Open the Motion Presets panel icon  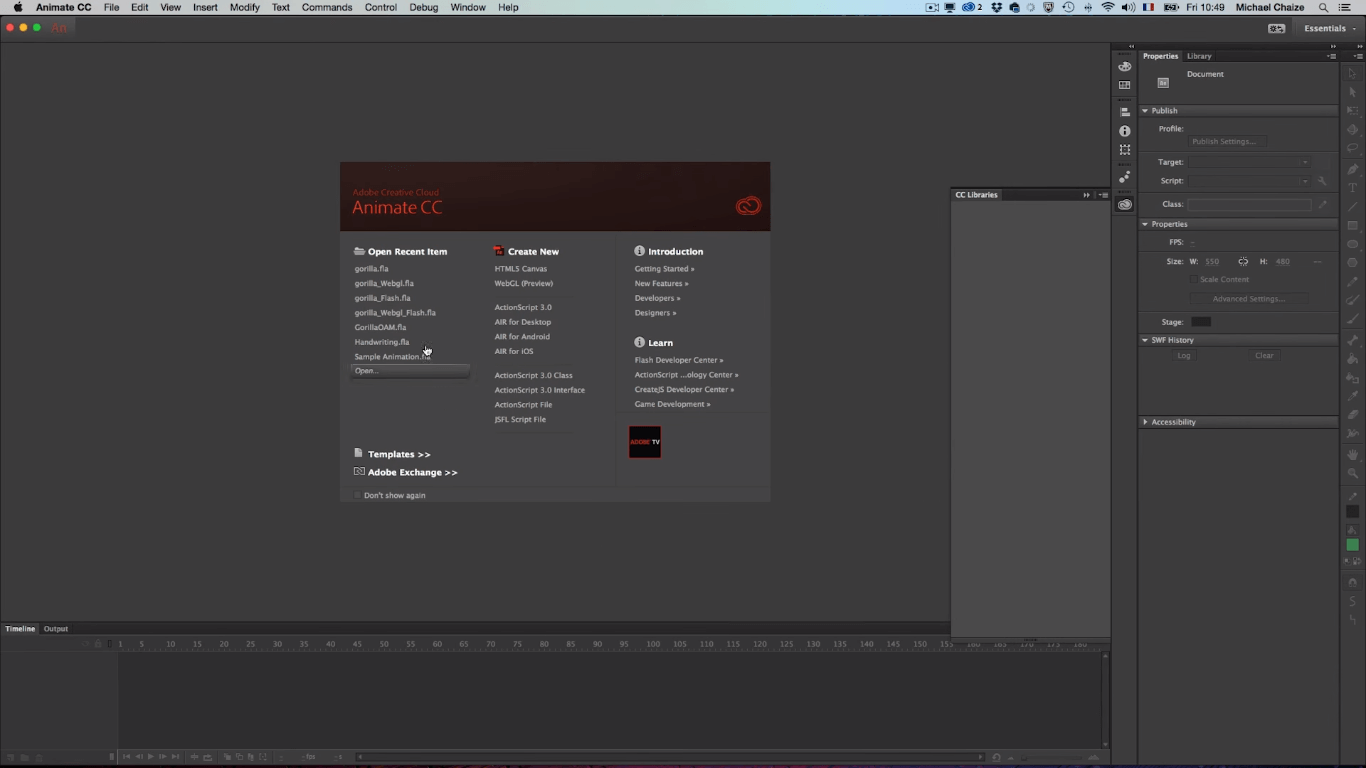pyautogui.click(x=1125, y=177)
